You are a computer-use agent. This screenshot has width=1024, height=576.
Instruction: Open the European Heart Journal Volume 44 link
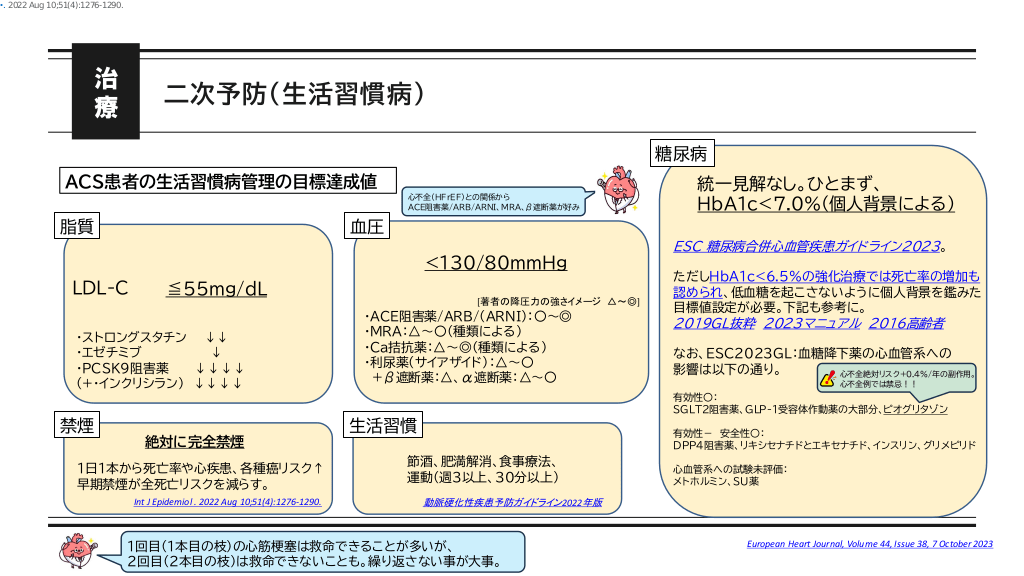(869, 544)
